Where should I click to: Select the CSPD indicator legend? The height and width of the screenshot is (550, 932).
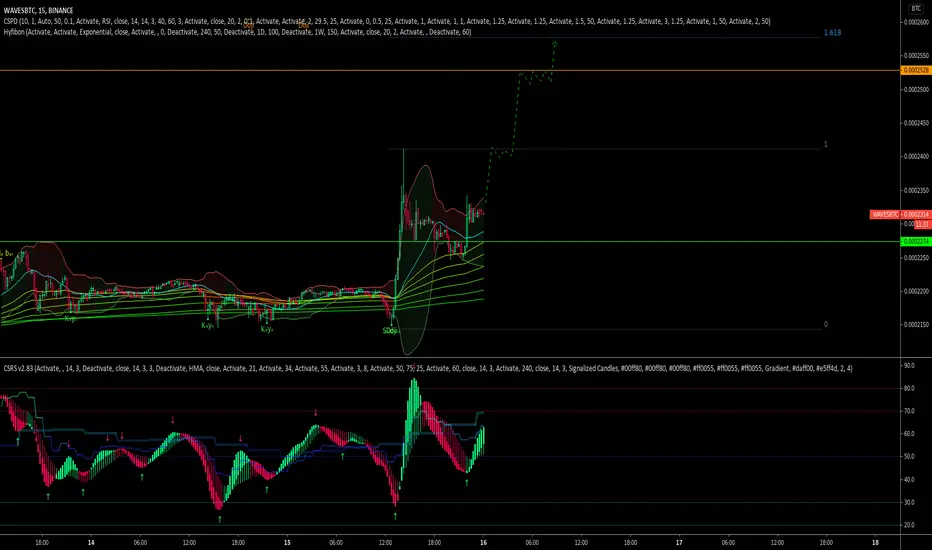[x=387, y=21]
